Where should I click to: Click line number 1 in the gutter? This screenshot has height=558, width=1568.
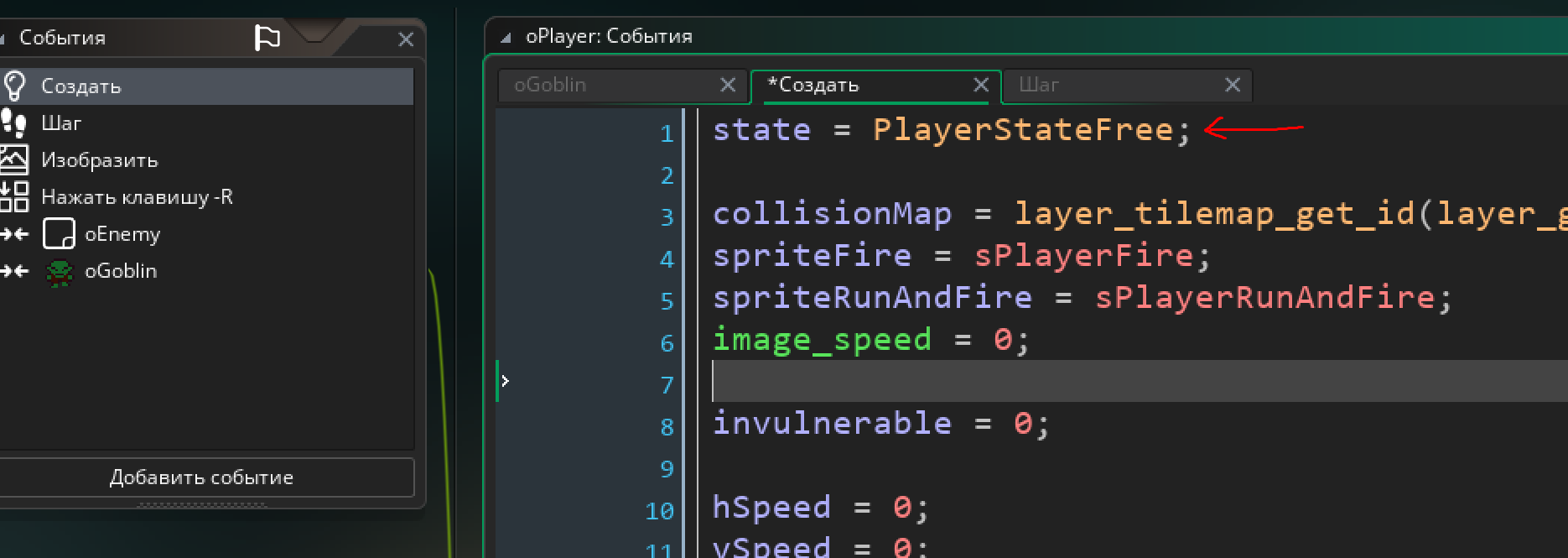pyautogui.click(x=667, y=134)
